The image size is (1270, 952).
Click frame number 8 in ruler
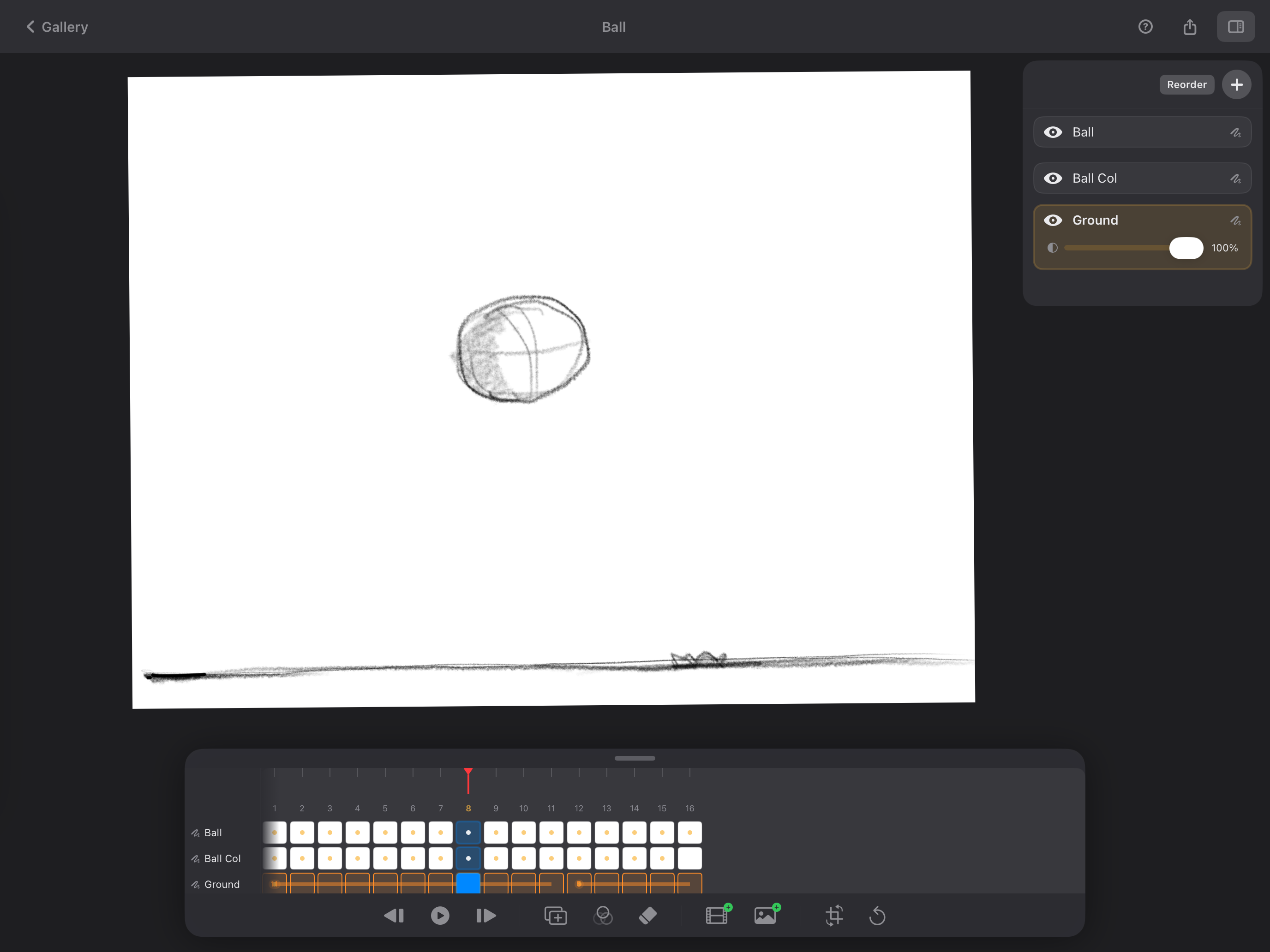pyautogui.click(x=468, y=808)
